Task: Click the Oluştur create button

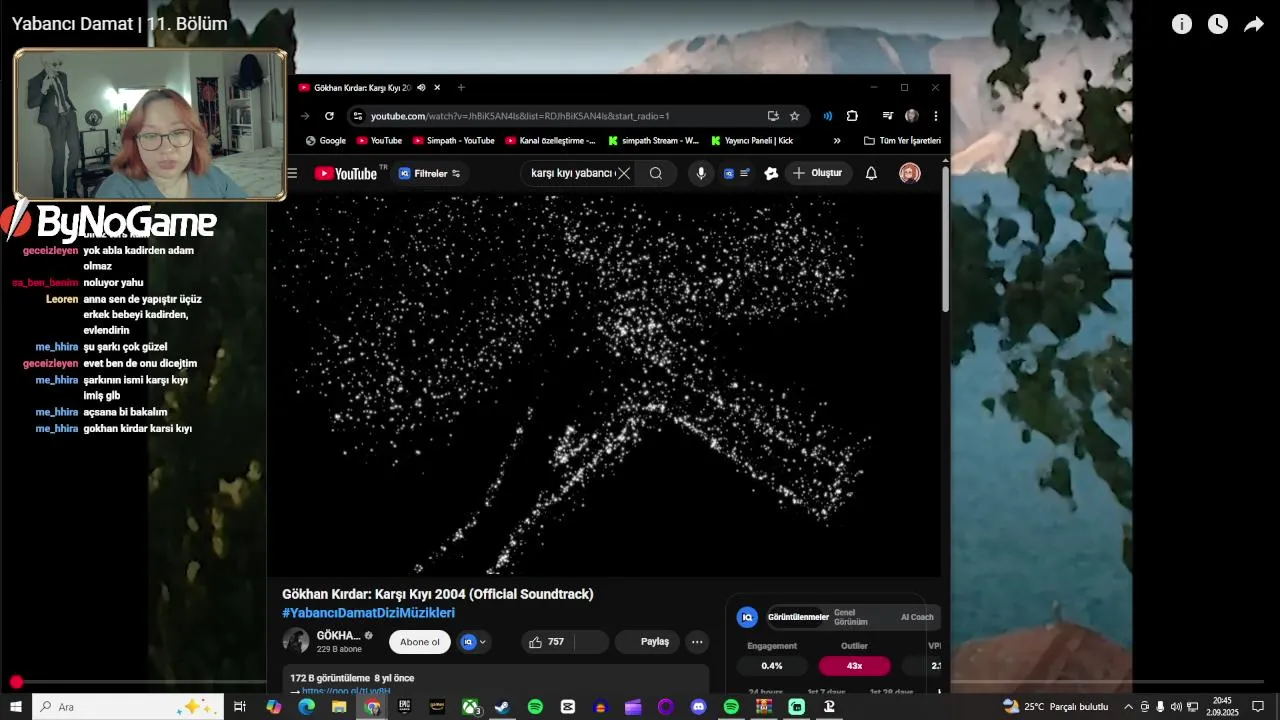Action: tap(818, 173)
